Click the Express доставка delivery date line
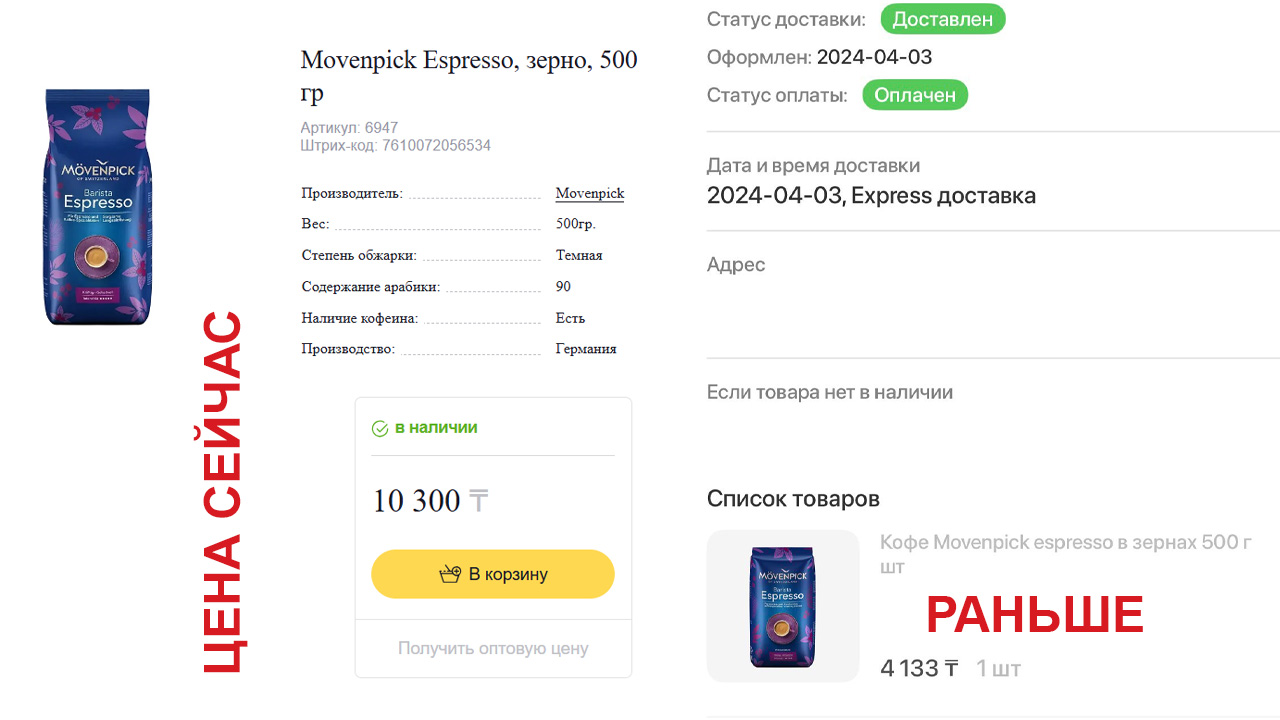Screen dimensions: 1280x720 pos(871,196)
